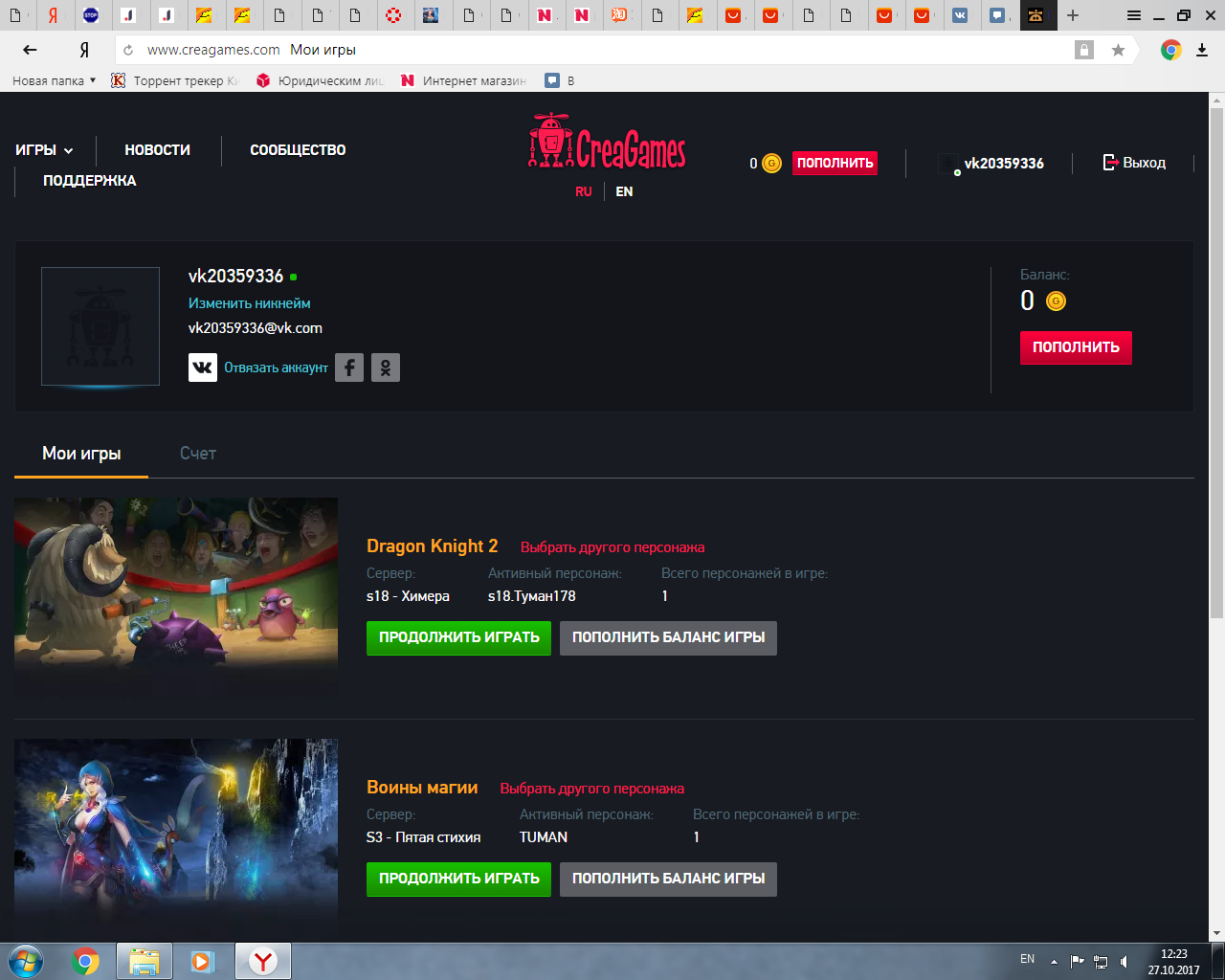Click the browser page vertical scrollbar

click(1216, 364)
